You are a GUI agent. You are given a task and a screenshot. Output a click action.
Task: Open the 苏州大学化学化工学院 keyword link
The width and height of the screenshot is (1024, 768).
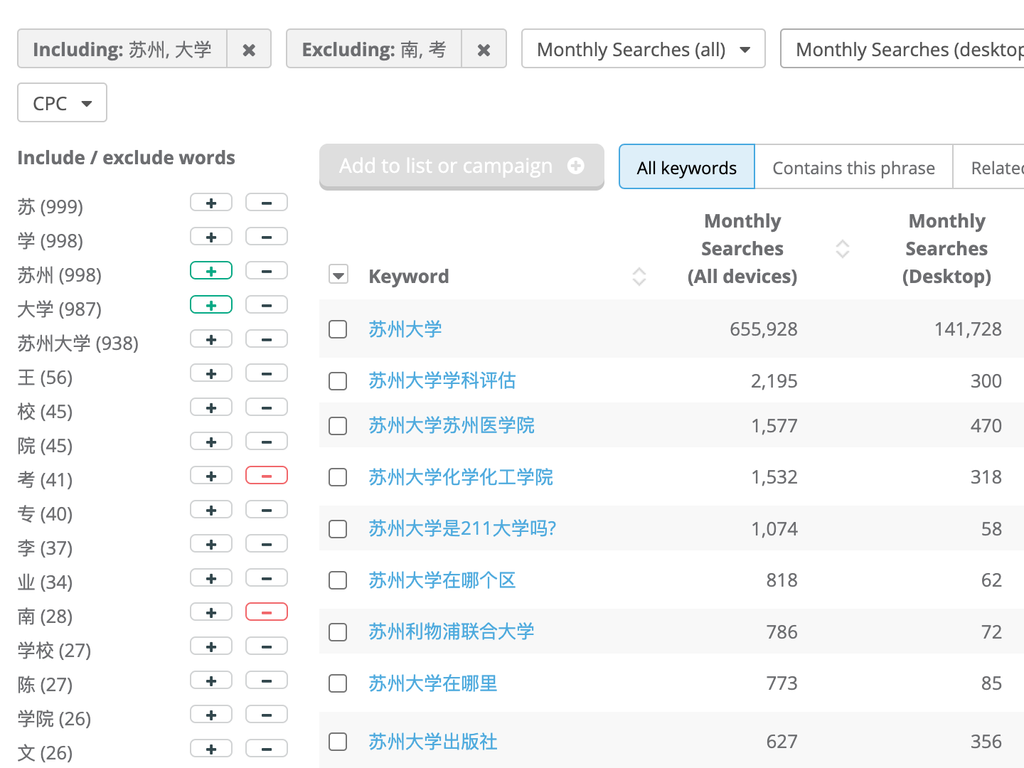click(x=460, y=477)
